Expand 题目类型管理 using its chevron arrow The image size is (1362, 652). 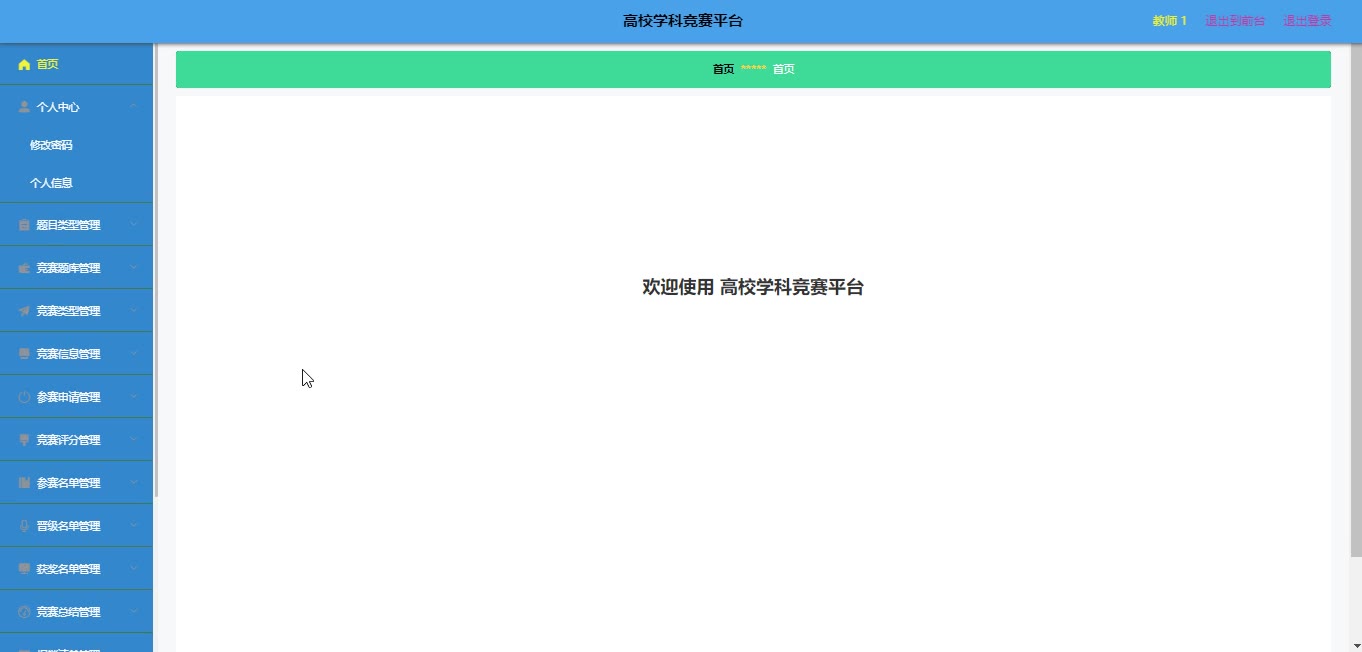(133, 225)
